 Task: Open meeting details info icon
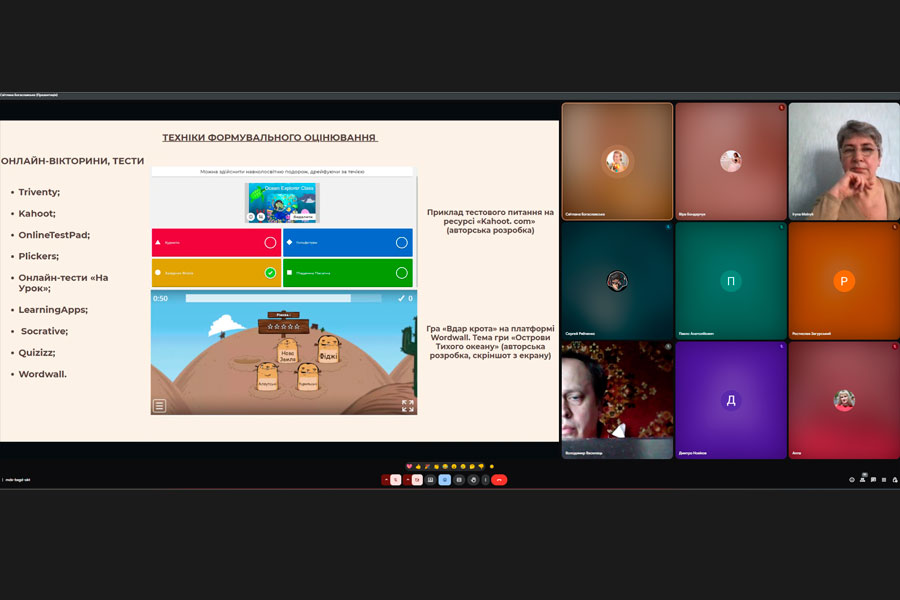[852, 480]
